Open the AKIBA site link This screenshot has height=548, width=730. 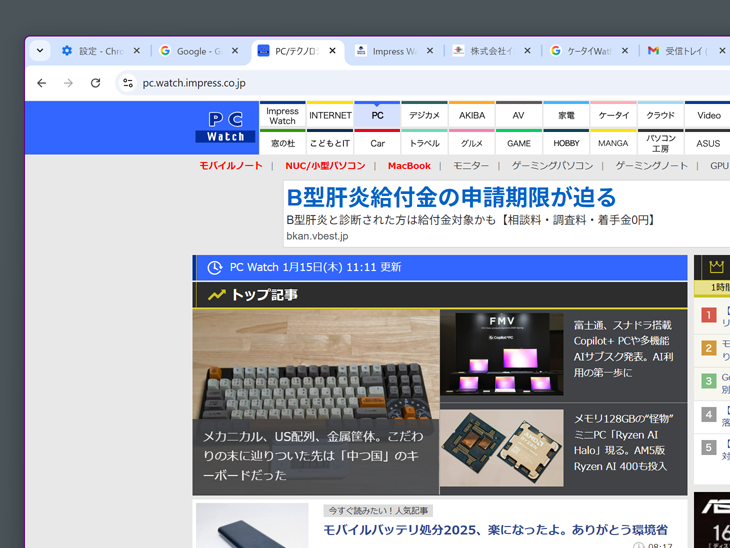click(472, 115)
